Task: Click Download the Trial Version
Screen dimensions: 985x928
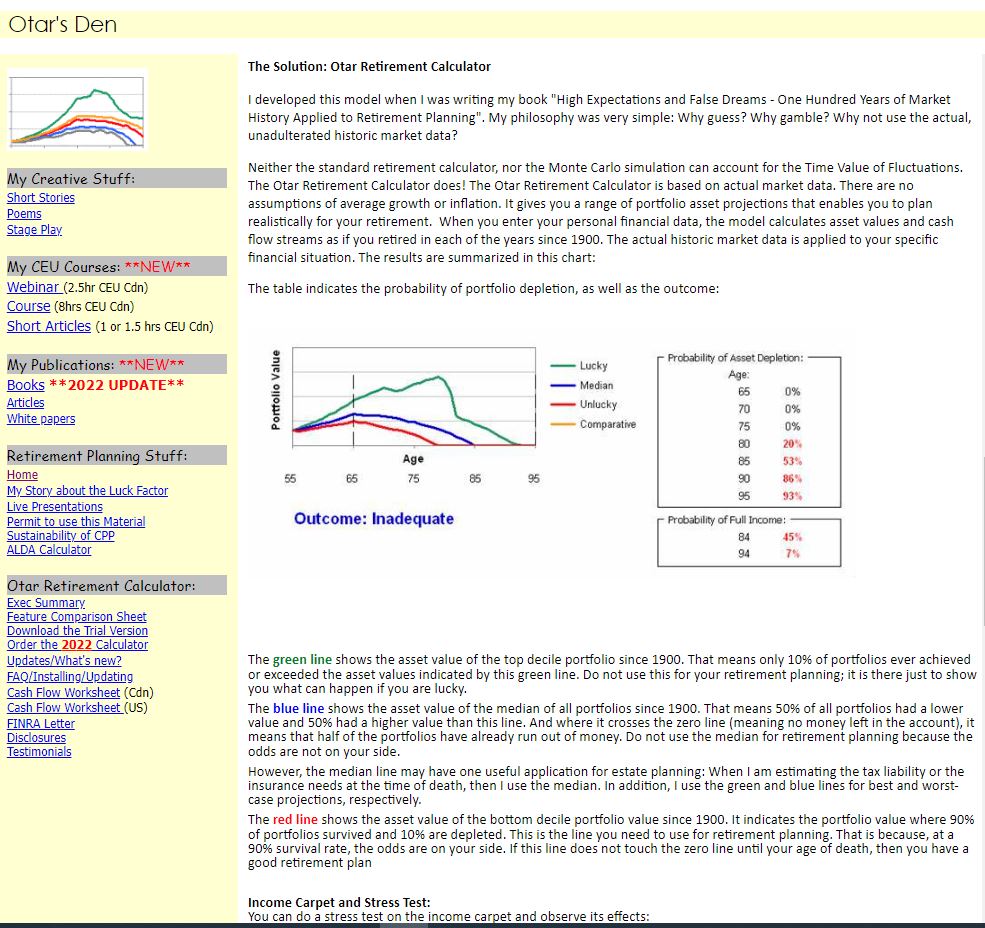Action: (77, 631)
